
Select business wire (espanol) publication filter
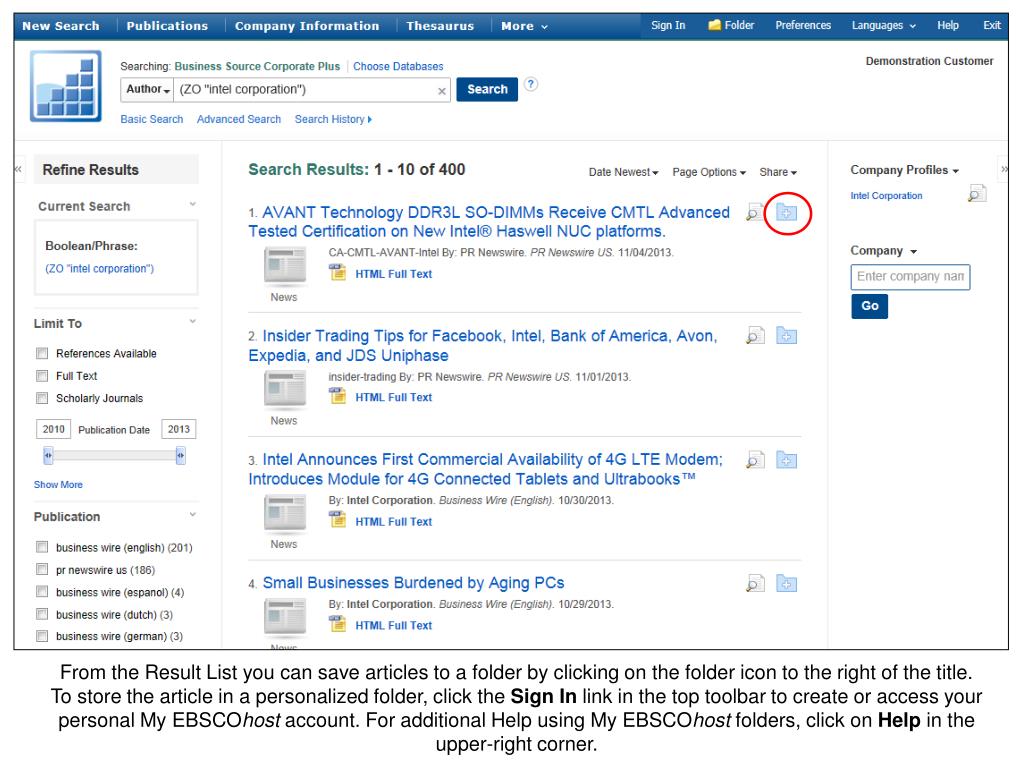pyautogui.click(x=42, y=592)
